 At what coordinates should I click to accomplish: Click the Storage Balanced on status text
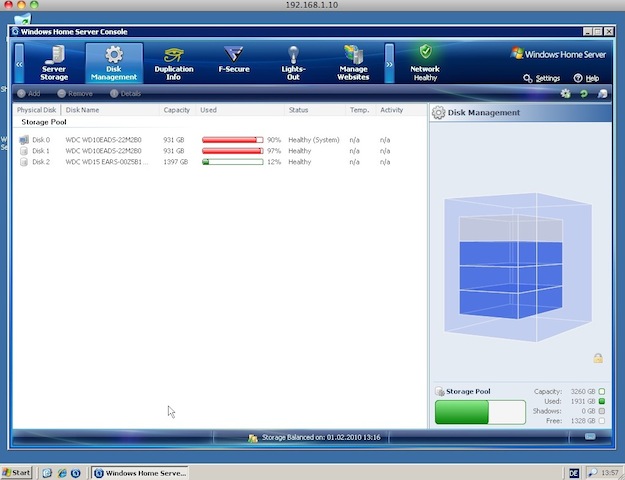click(321, 438)
